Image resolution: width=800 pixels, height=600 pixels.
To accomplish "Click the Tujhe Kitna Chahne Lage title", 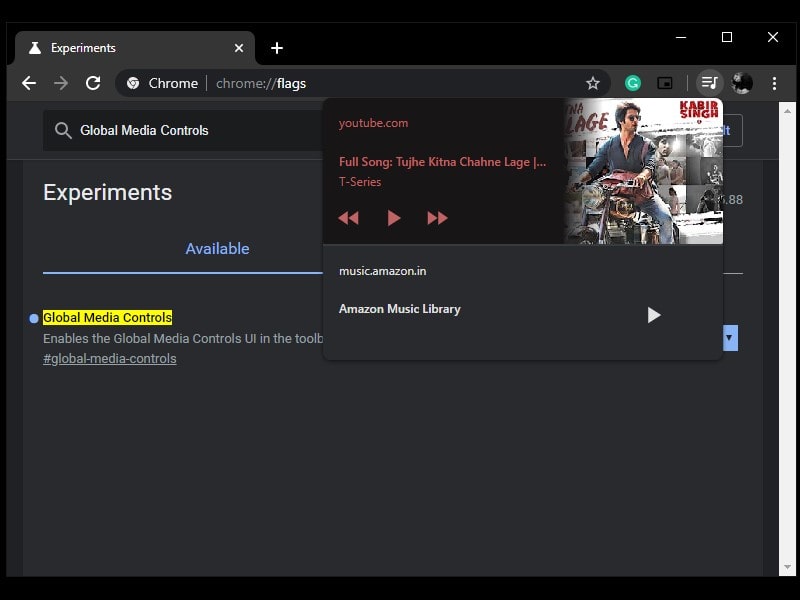I will tap(442, 162).
